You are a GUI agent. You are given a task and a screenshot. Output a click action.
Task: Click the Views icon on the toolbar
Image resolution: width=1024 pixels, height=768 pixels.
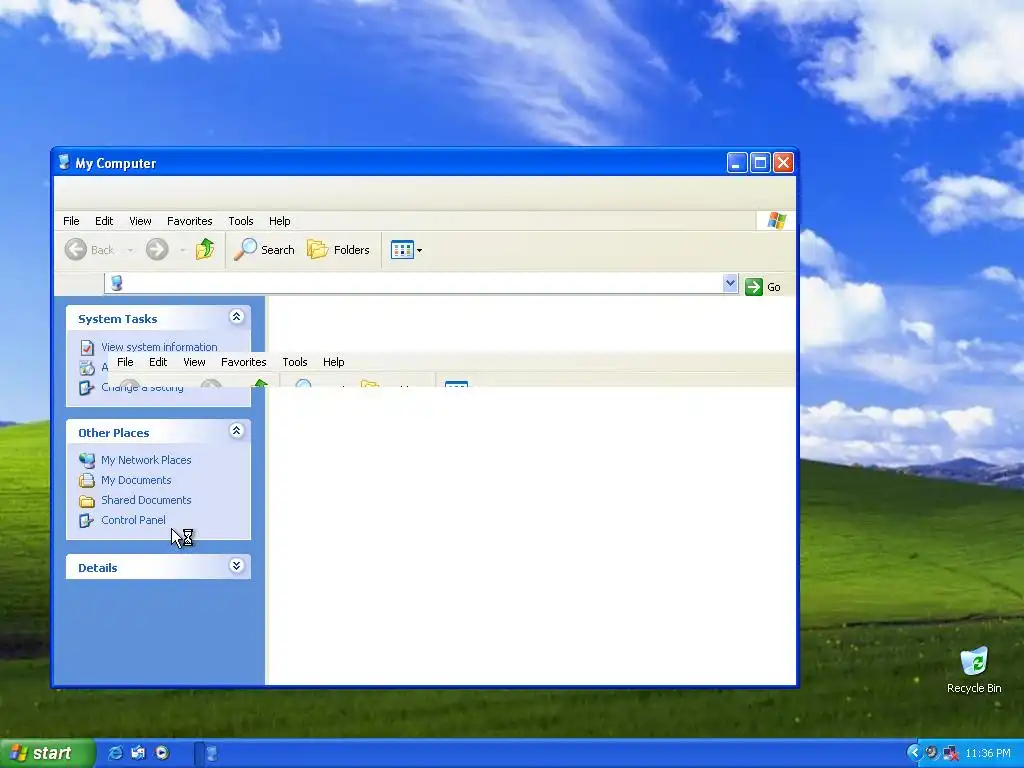[x=402, y=249]
